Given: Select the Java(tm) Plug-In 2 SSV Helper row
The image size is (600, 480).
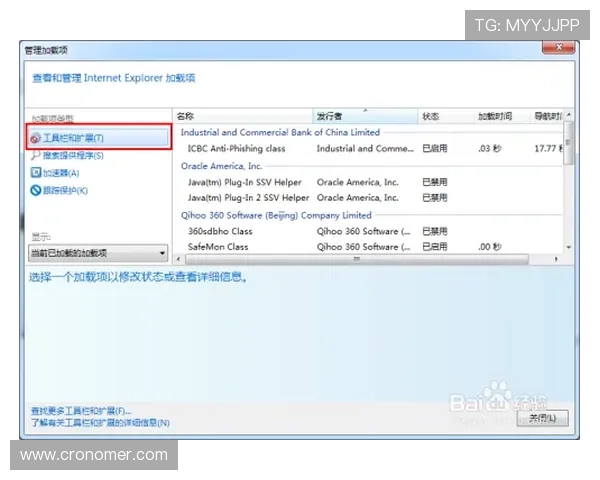Looking at the screenshot, I should [368, 198].
